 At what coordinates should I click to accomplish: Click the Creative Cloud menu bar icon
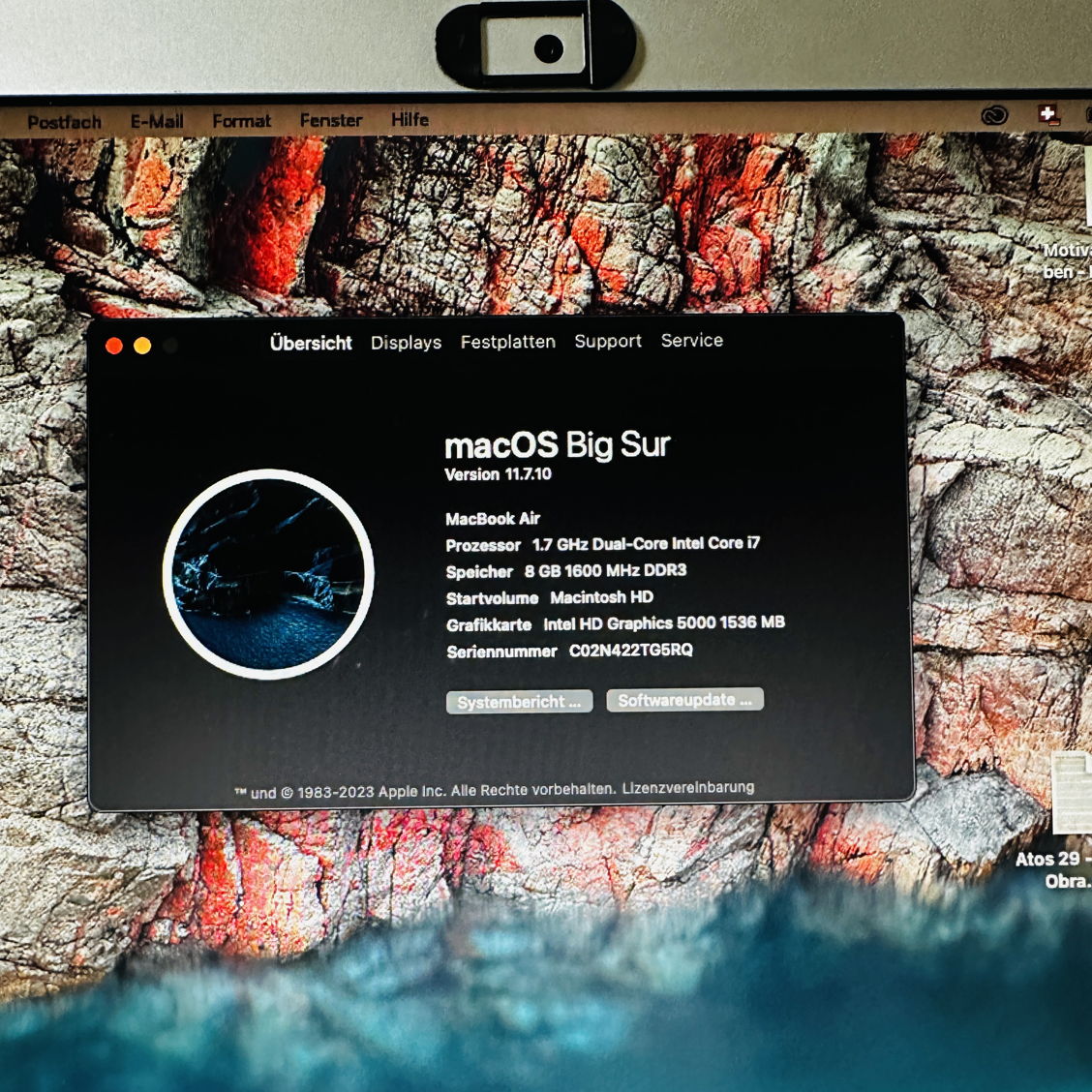pos(994,115)
